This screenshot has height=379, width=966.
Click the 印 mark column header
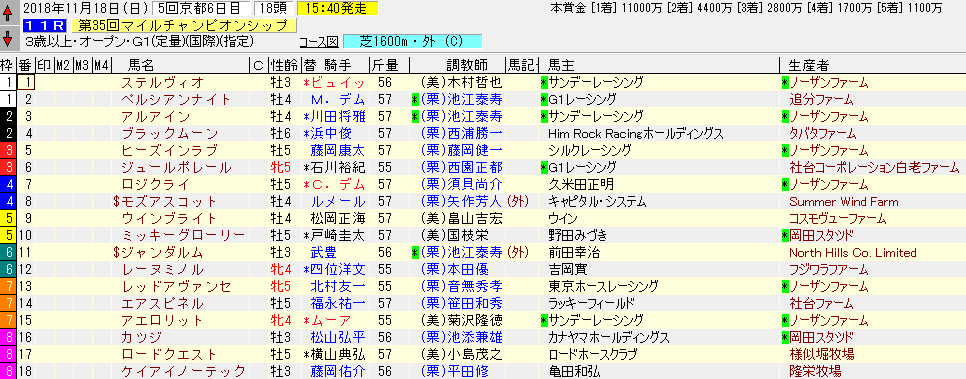[44, 65]
